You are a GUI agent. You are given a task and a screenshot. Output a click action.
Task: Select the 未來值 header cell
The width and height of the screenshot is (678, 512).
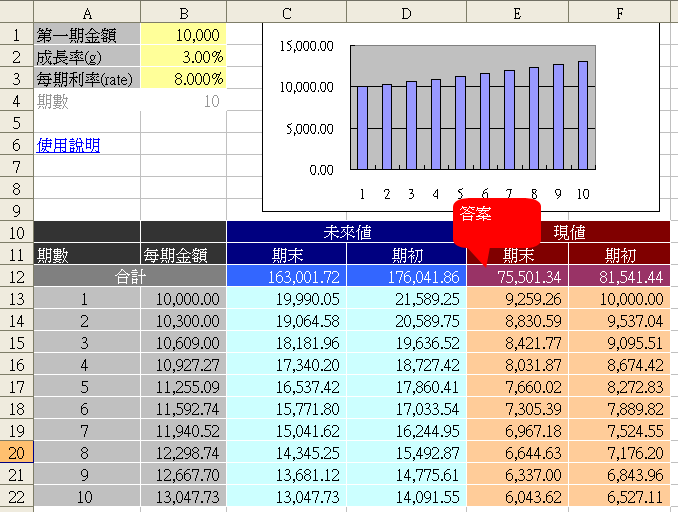(346, 232)
